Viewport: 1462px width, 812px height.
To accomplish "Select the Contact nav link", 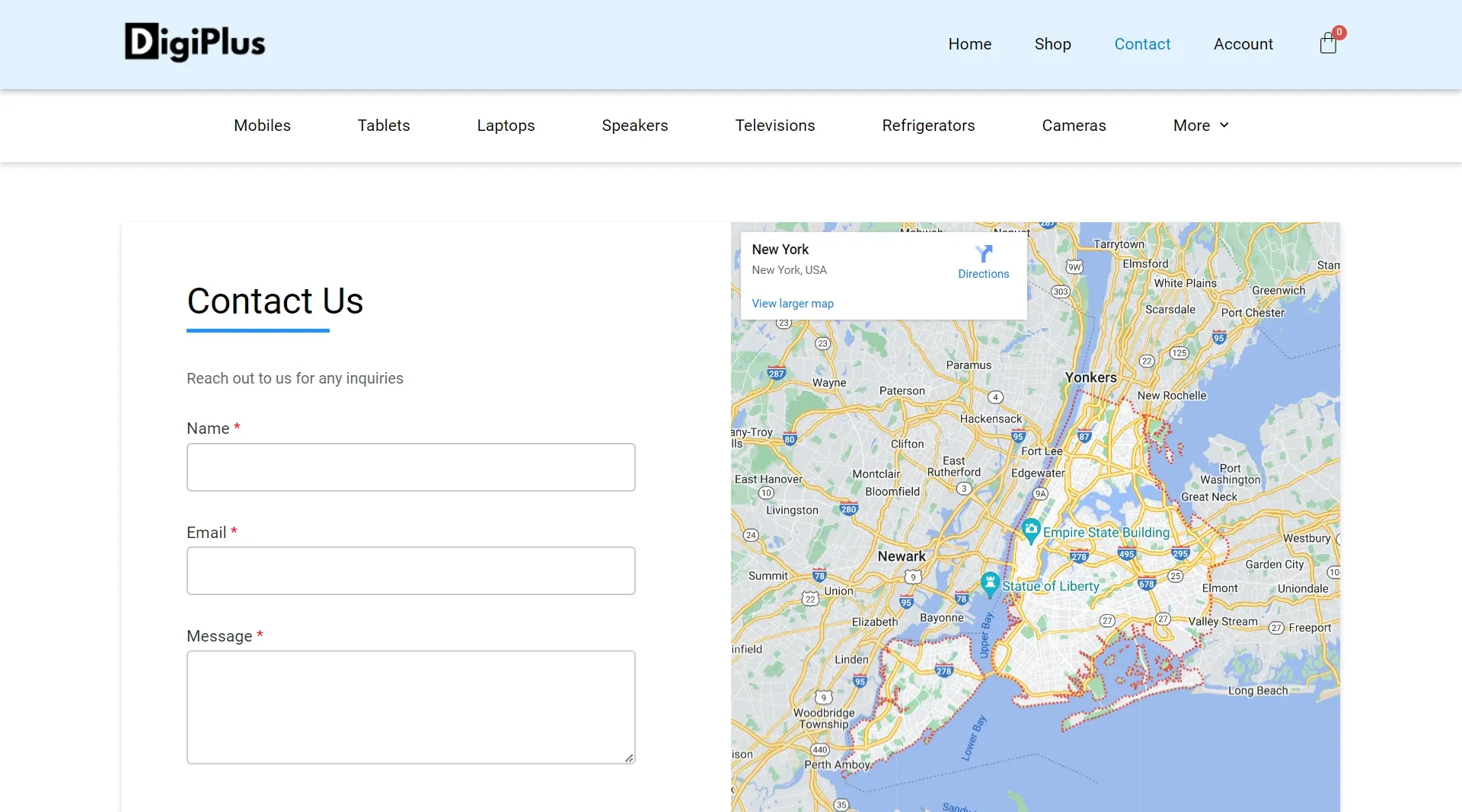I will point(1142,44).
